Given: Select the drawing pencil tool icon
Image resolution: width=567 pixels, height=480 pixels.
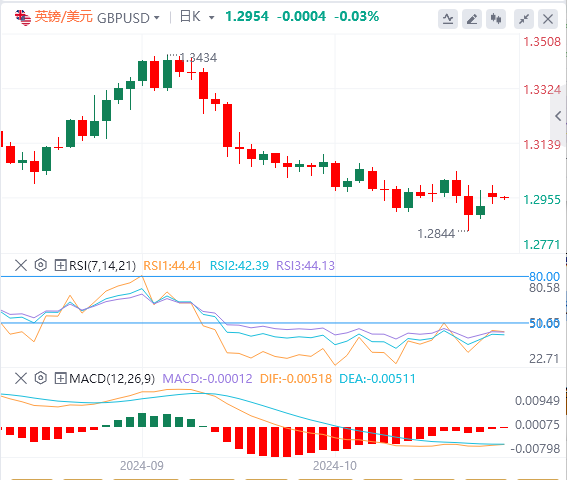Looking at the screenshot, I should click(472, 19).
